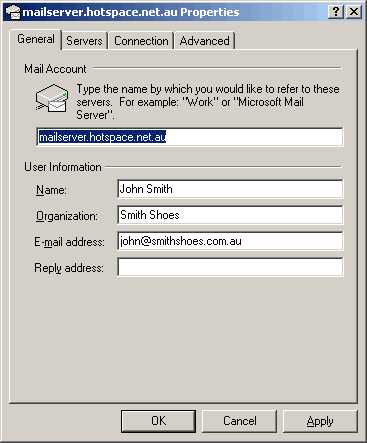Click the E-mail address input field

[x=230, y=241]
